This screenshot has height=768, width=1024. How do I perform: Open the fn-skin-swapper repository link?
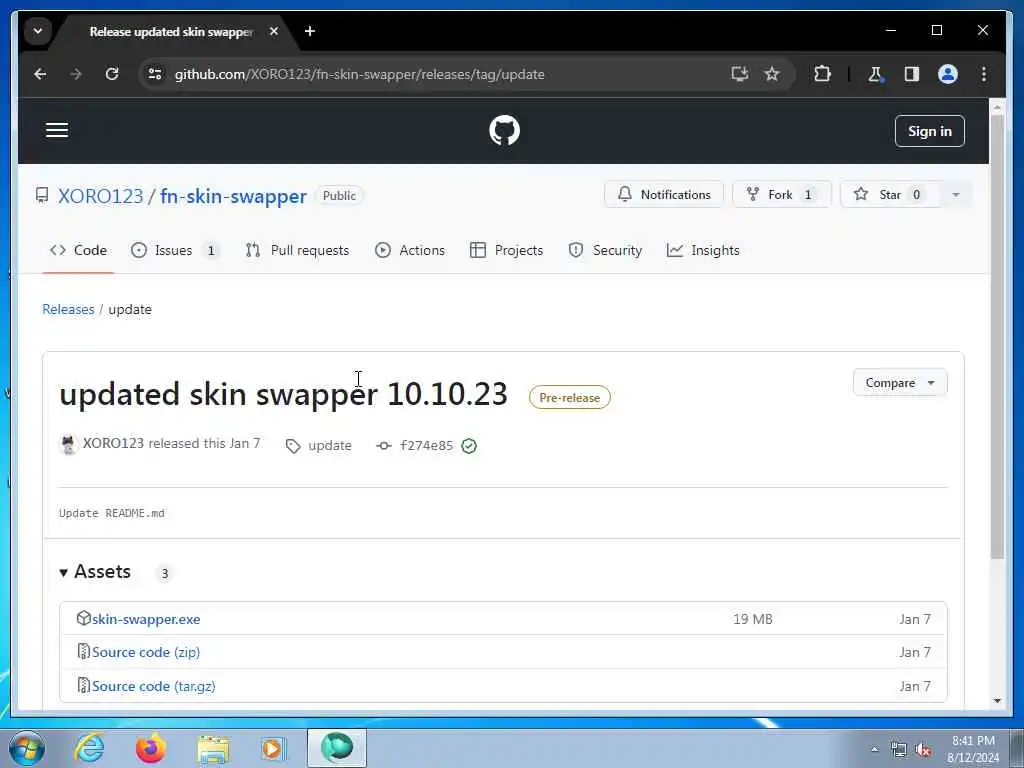233,196
